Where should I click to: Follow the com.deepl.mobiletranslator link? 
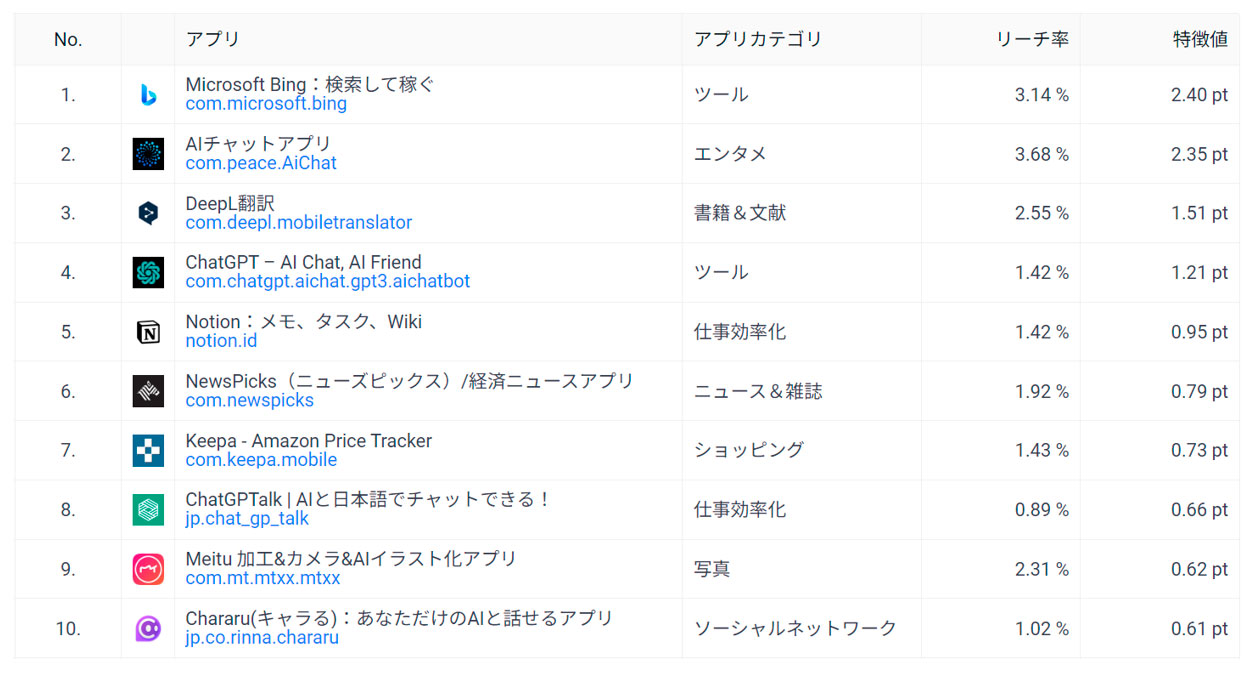click(x=298, y=222)
